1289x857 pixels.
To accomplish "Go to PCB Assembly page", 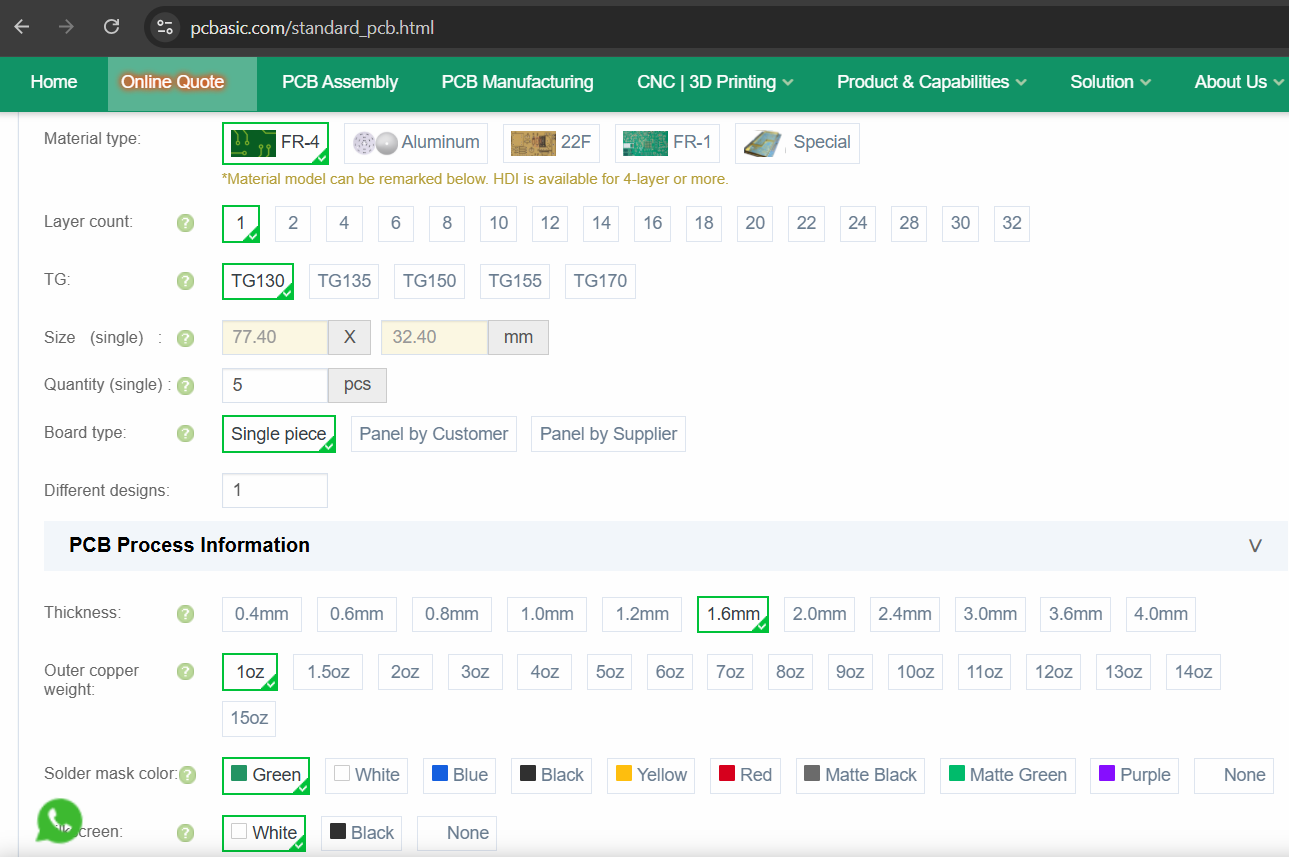I will 340,82.
